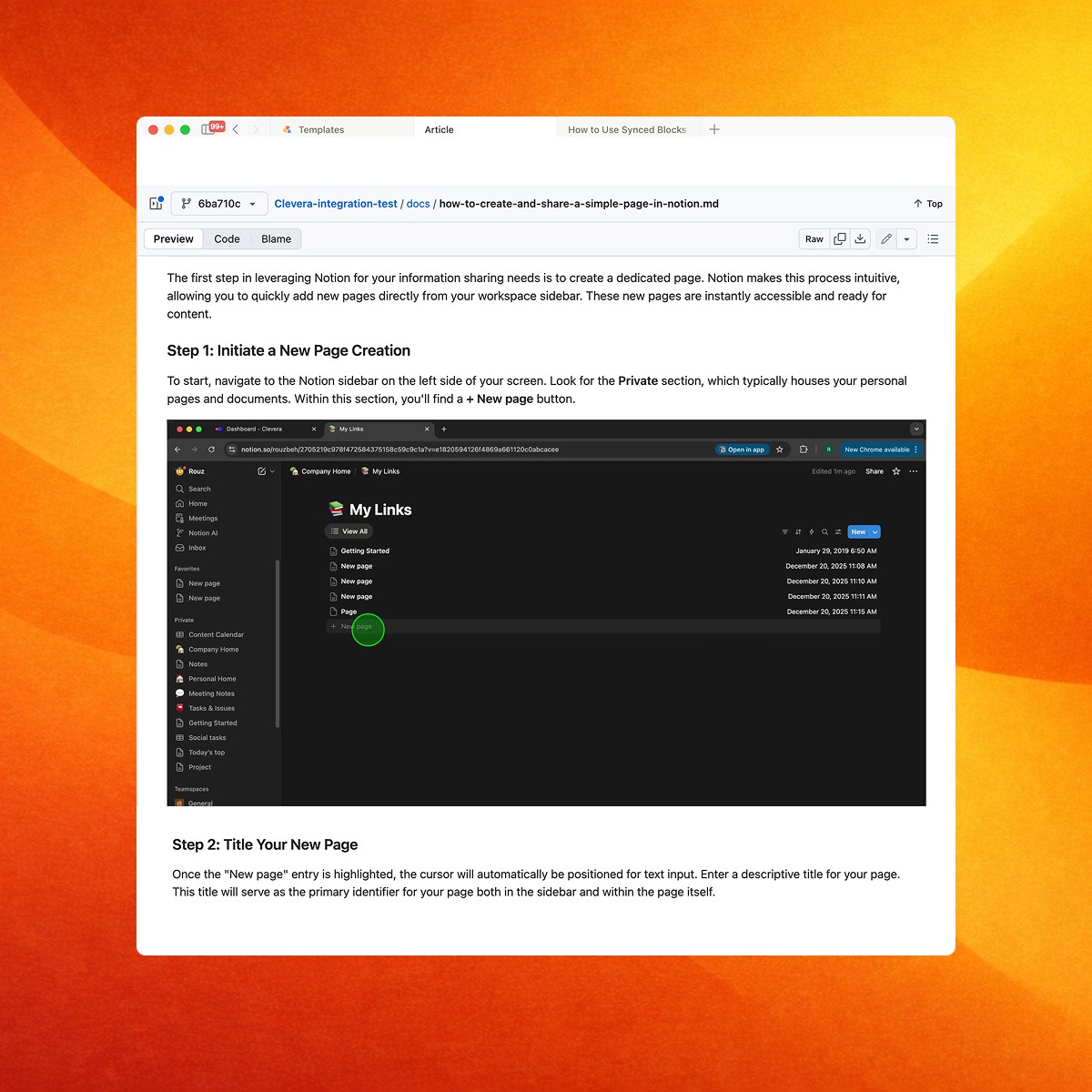The image size is (1092, 1092).
Task: Download the raw file icon
Action: pyautogui.click(x=860, y=239)
